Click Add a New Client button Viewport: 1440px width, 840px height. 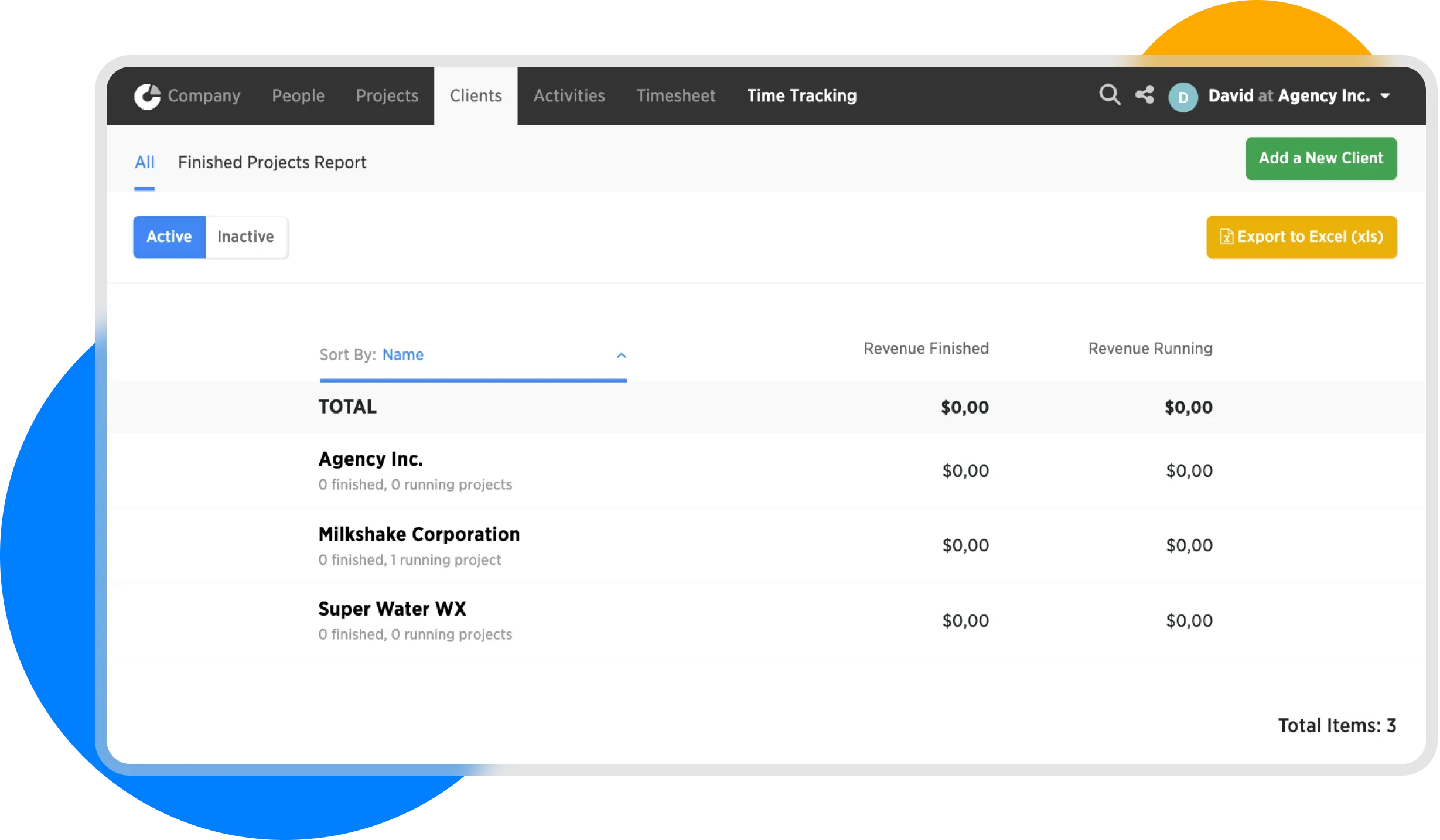(x=1320, y=158)
